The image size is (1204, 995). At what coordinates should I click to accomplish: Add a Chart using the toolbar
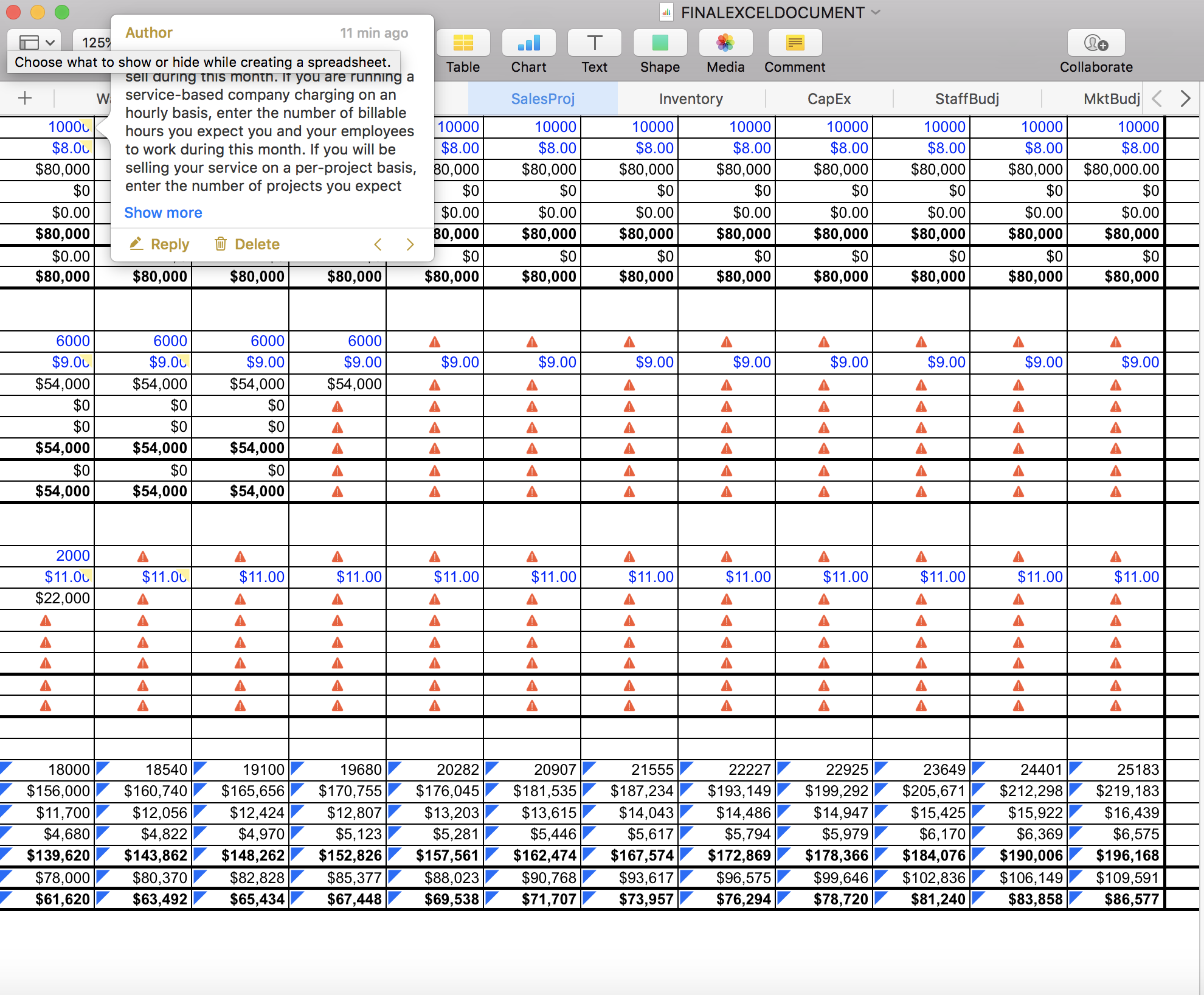(528, 52)
